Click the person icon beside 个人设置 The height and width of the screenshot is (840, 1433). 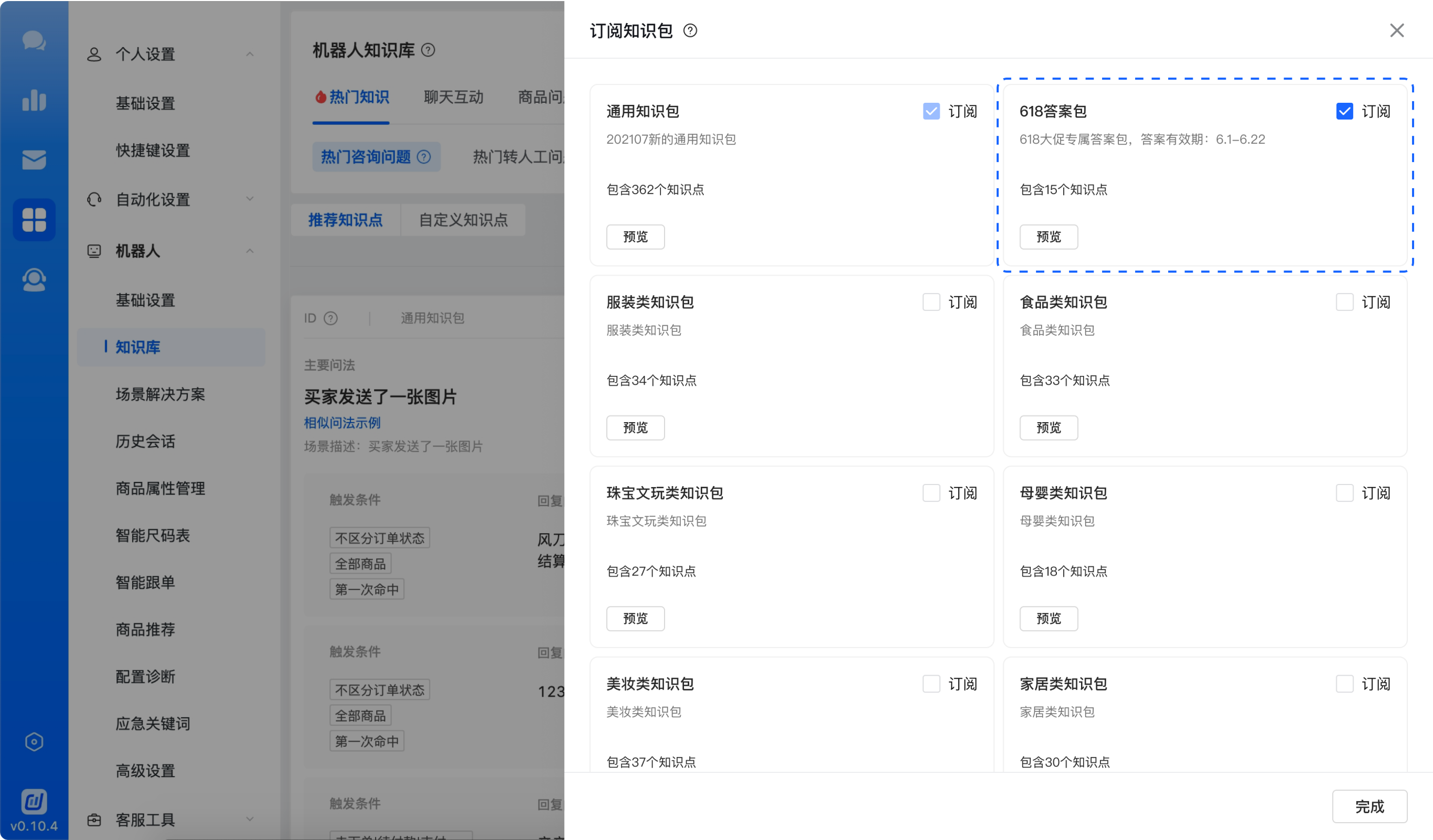(94, 55)
